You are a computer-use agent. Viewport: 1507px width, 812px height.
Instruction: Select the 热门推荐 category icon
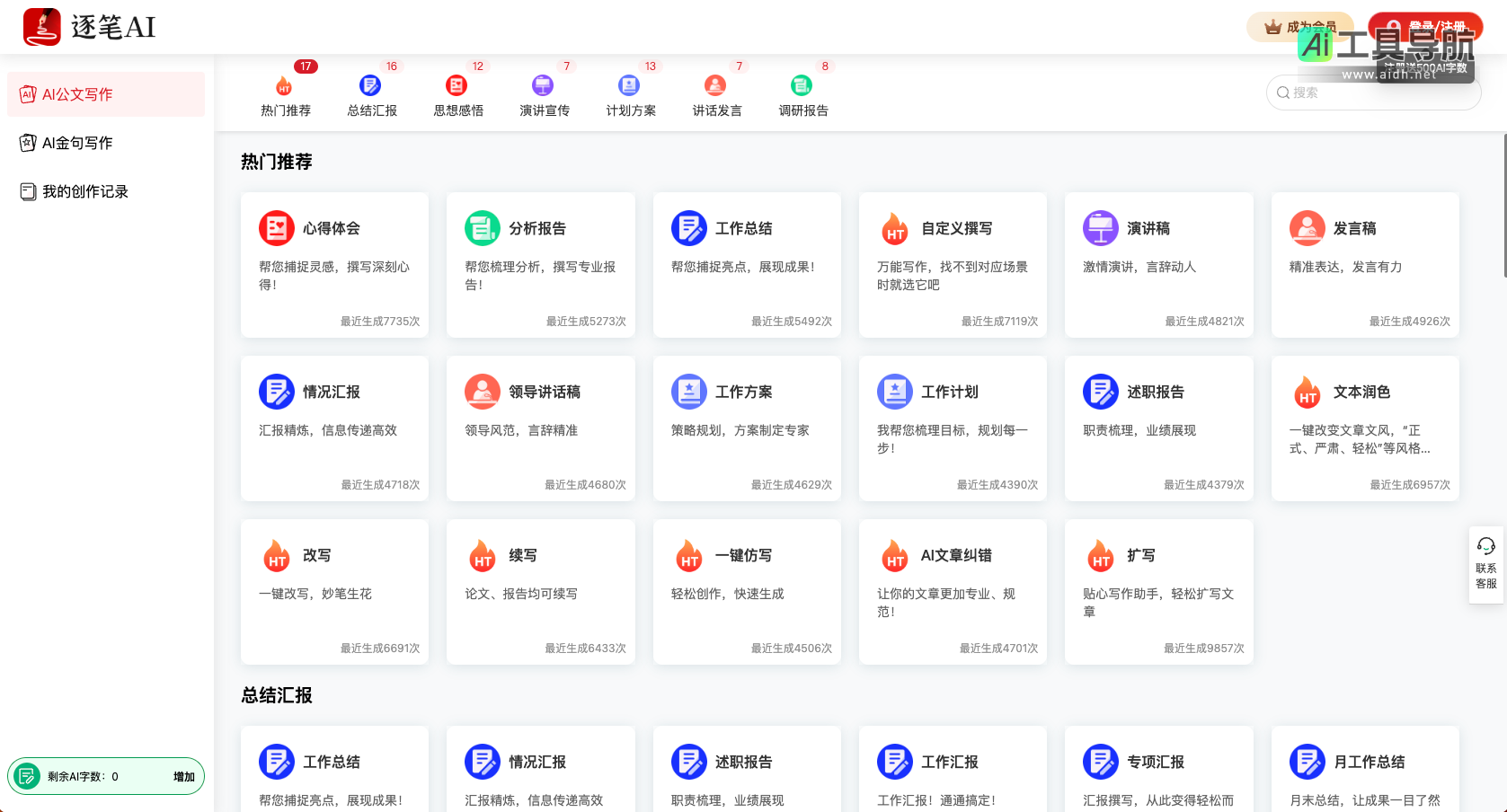[x=285, y=85]
